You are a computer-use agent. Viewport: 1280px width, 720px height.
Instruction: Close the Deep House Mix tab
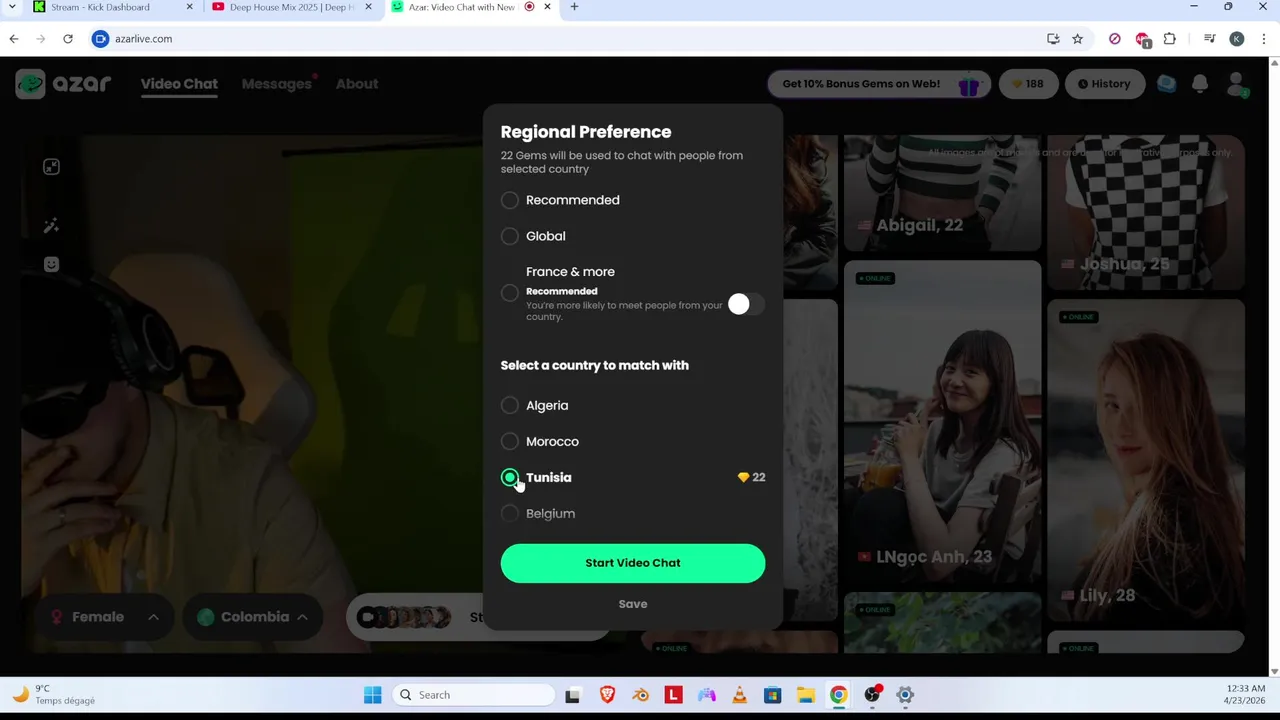(x=368, y=7)
